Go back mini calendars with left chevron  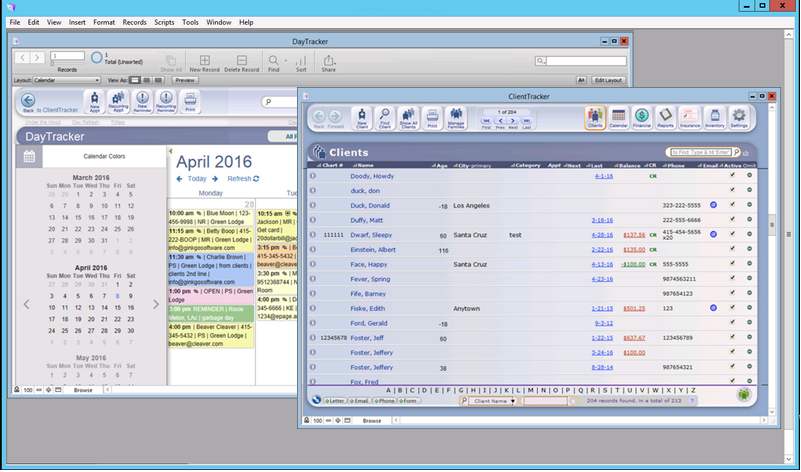[27, 304]
